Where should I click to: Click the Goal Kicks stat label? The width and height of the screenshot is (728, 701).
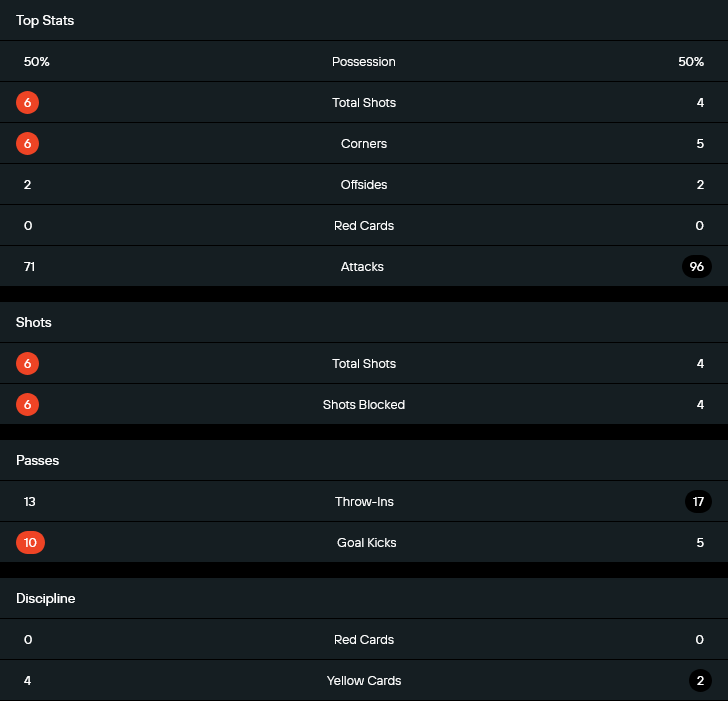coord(364,543)
